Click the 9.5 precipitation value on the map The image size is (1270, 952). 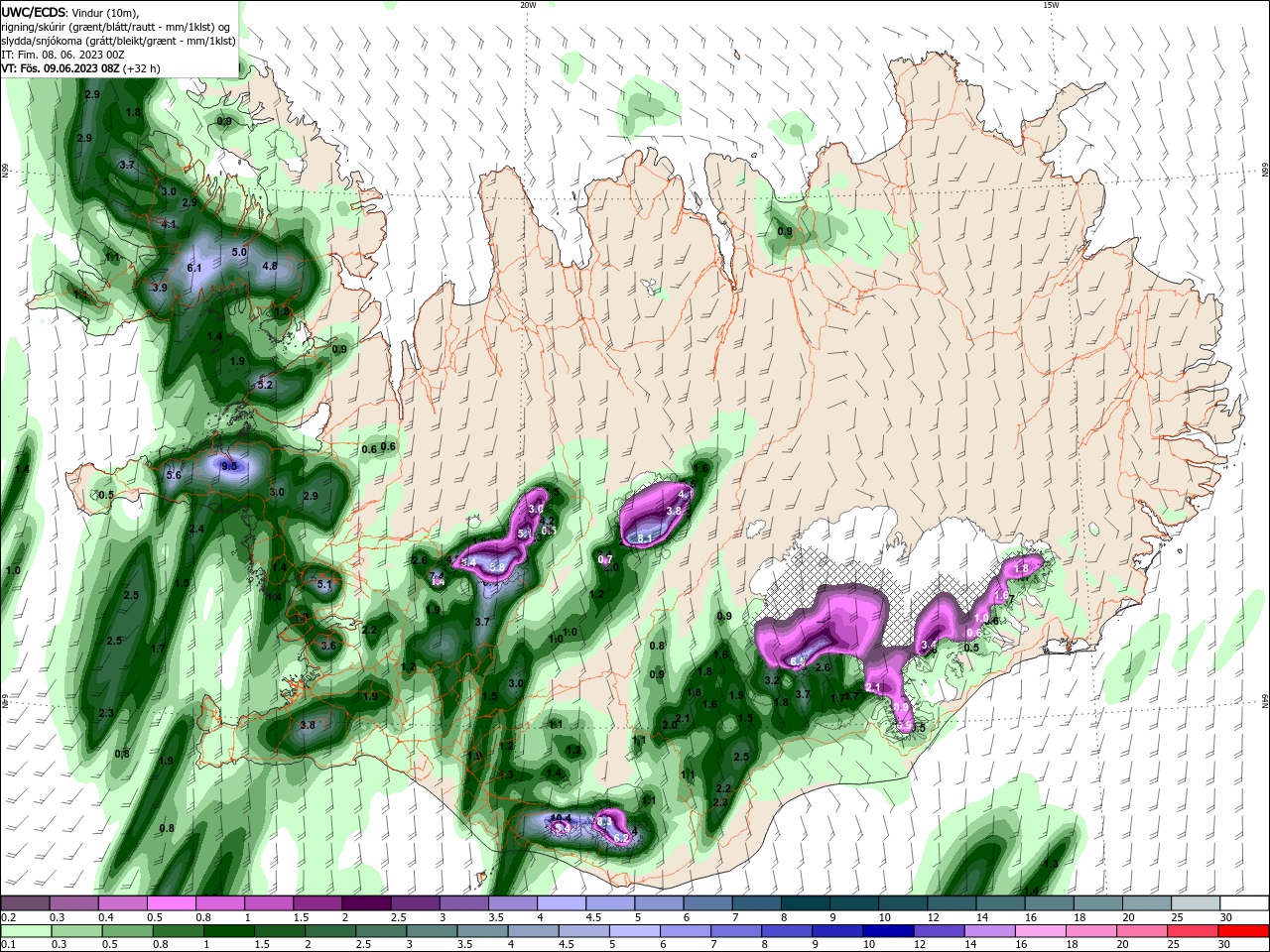(x=229, y=466)
